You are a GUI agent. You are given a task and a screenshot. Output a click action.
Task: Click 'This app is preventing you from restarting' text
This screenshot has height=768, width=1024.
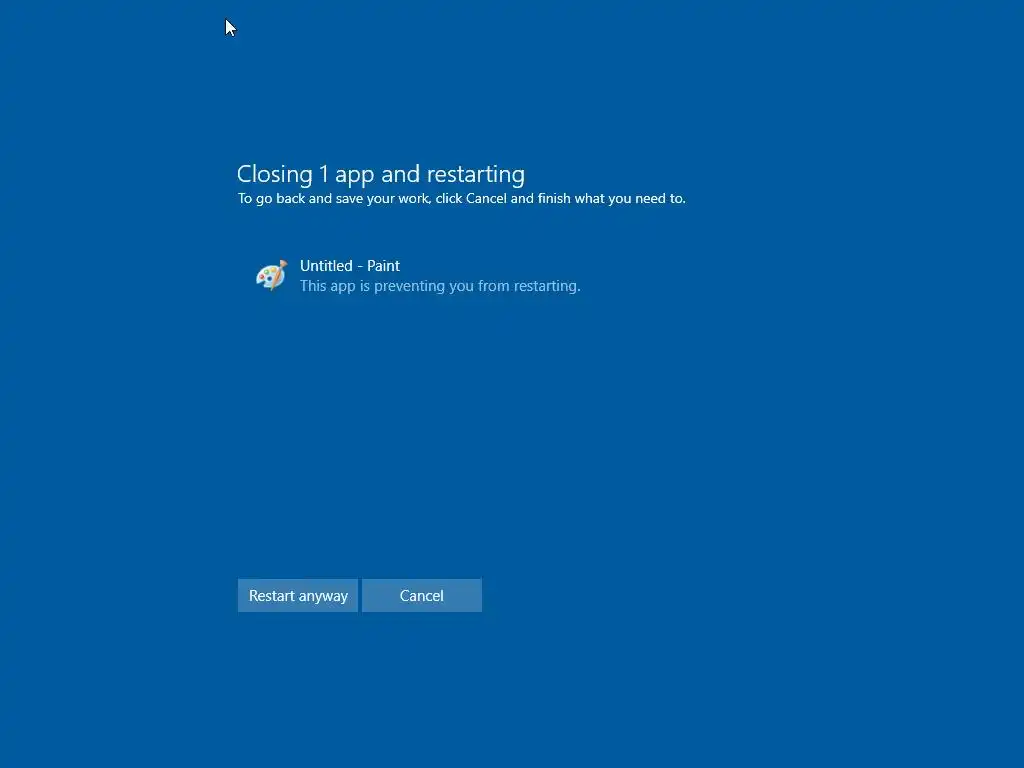click(440, 286)
